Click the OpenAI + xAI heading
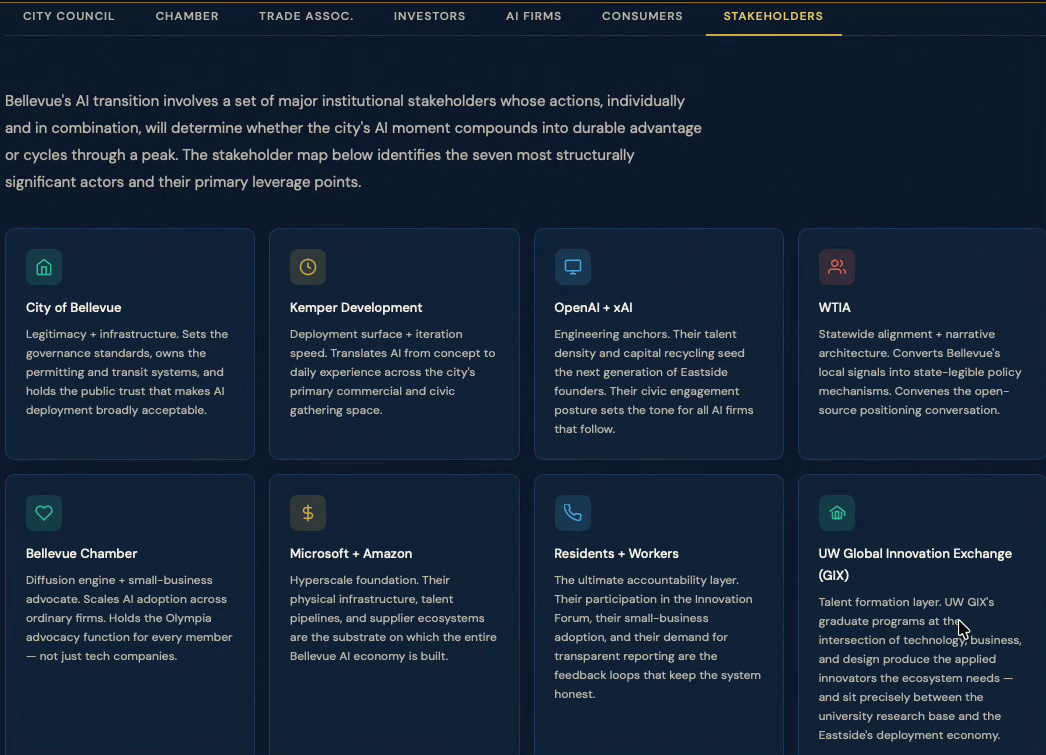The width and height of the screenshot is (1046, 755). coord(593,307)
